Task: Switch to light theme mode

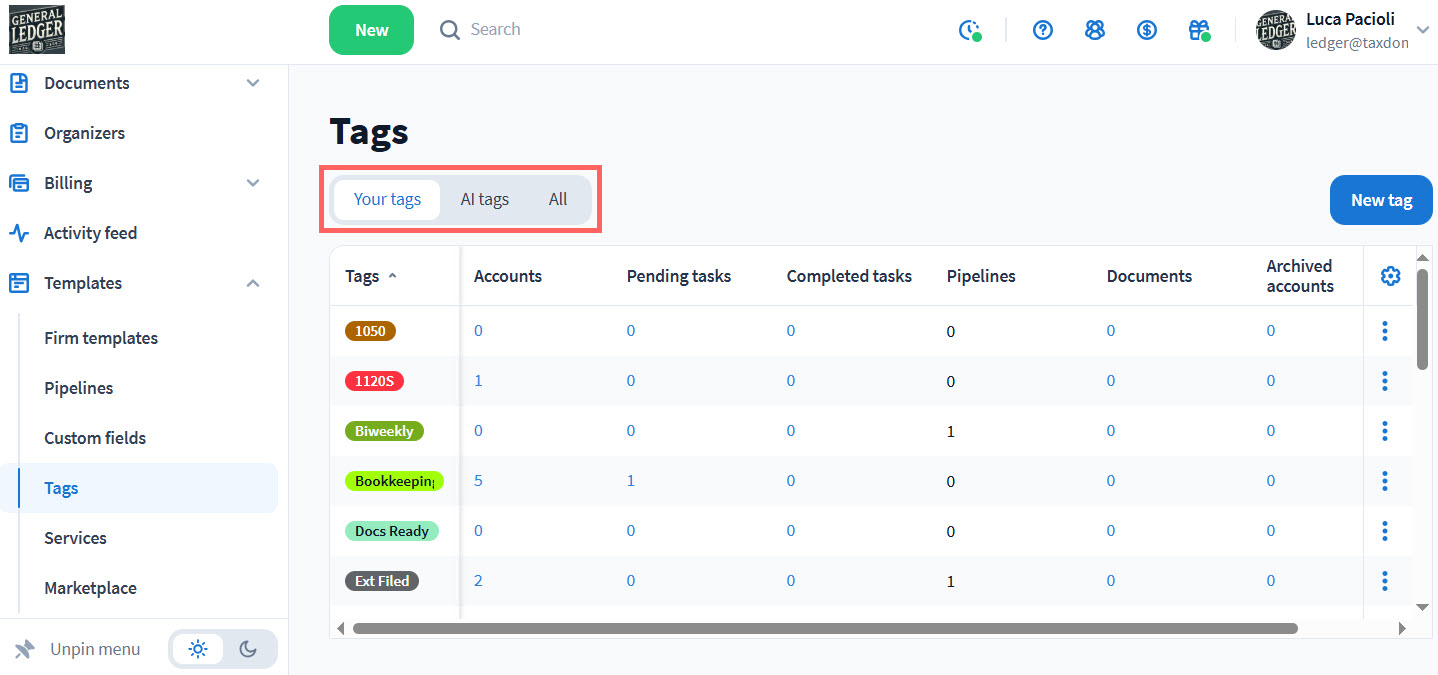Action: [x=198, y=650]
